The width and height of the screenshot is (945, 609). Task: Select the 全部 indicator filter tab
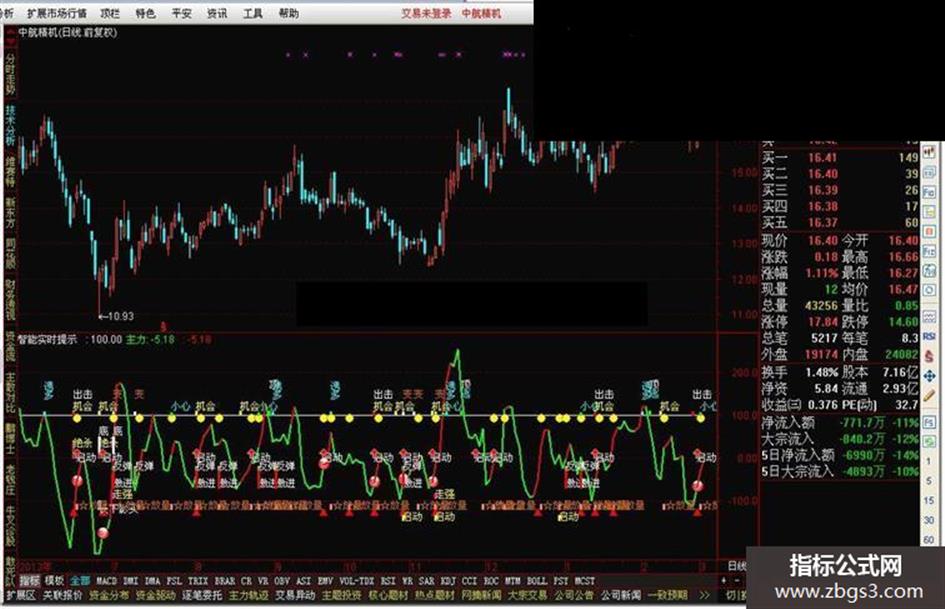[80, 581]
